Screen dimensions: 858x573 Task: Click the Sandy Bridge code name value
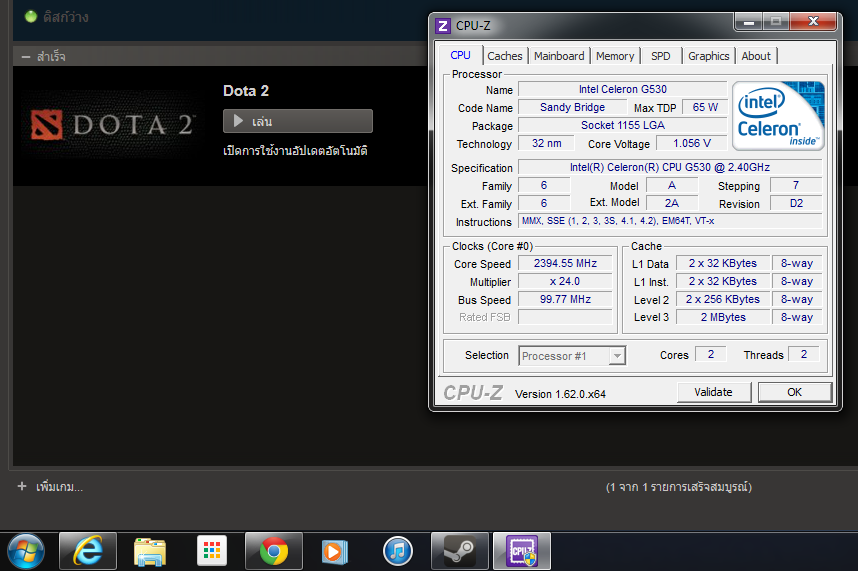click(572, 107)
